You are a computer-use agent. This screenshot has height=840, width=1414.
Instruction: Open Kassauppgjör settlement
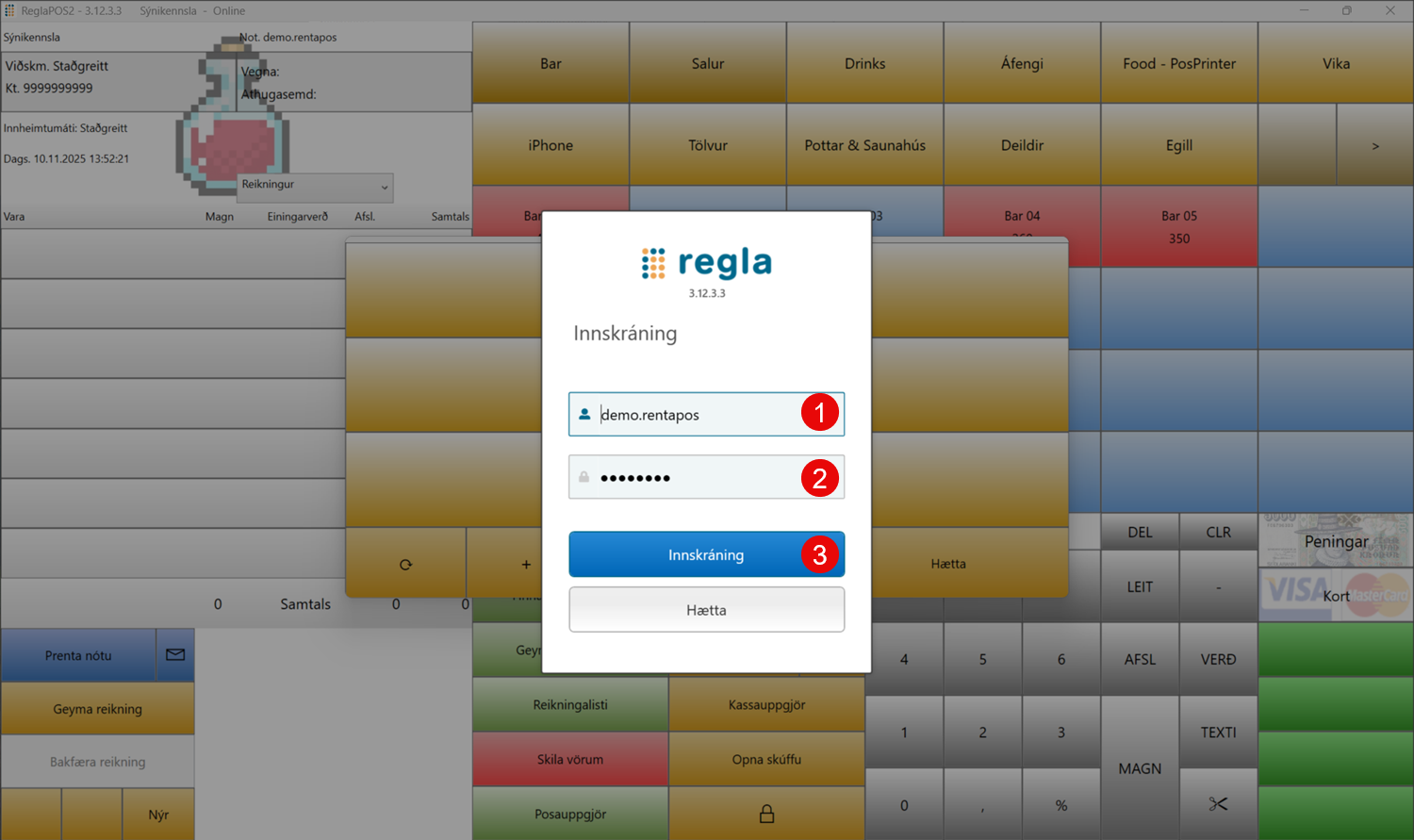(766, 704)
